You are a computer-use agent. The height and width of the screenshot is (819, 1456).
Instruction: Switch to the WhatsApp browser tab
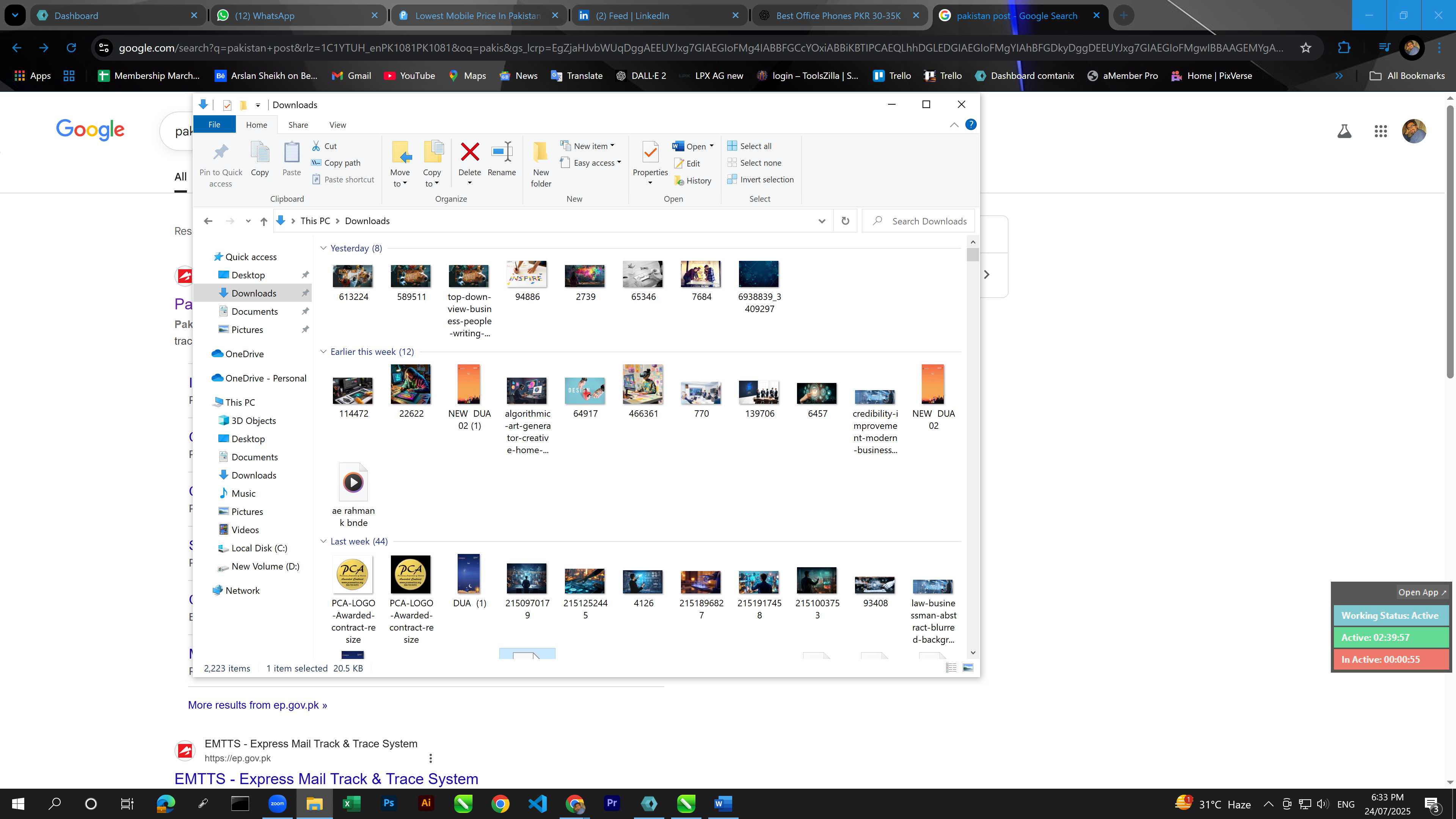(x=298, y=15)
